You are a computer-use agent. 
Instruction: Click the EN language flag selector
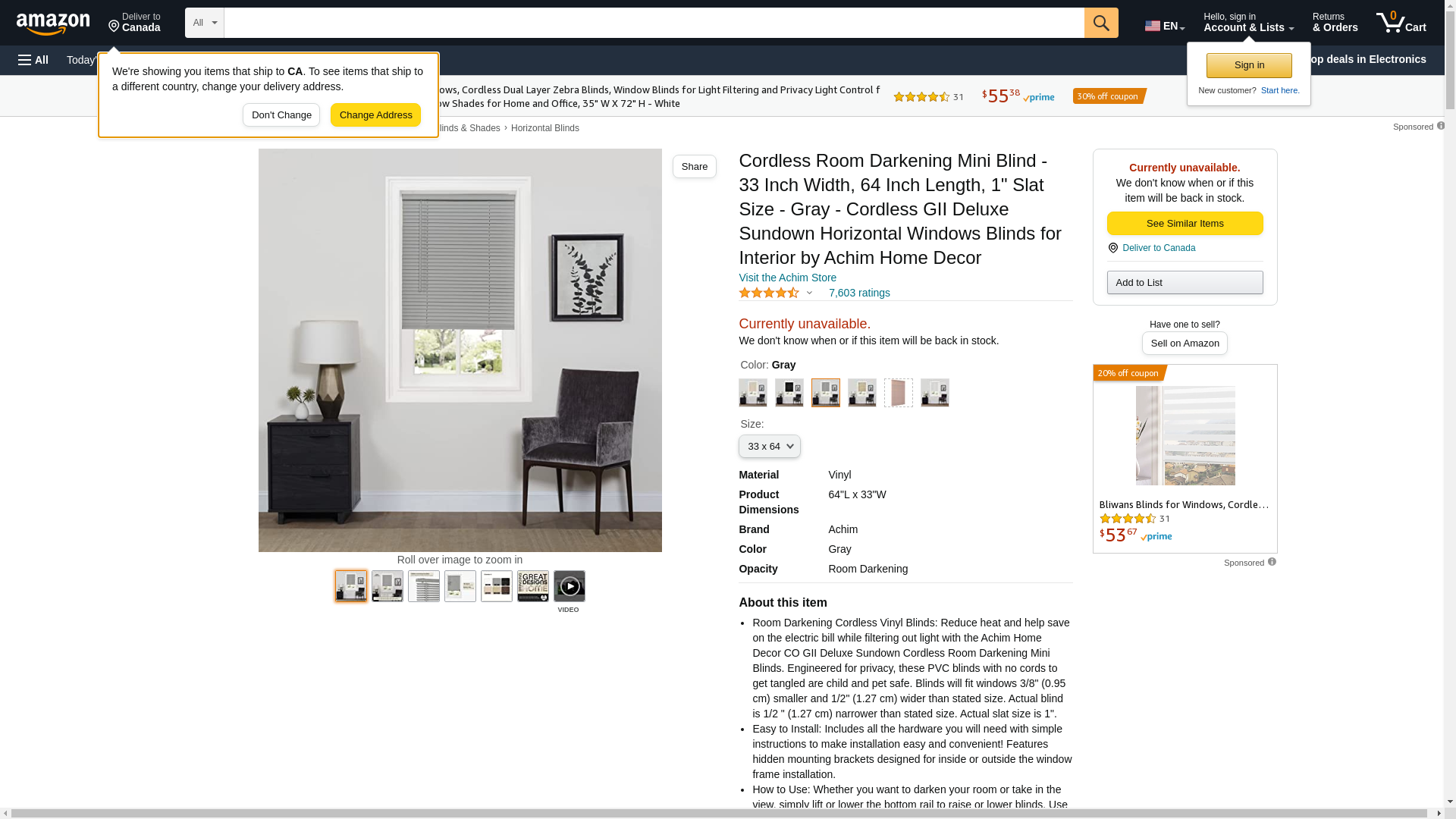(x=1164, y=26)
